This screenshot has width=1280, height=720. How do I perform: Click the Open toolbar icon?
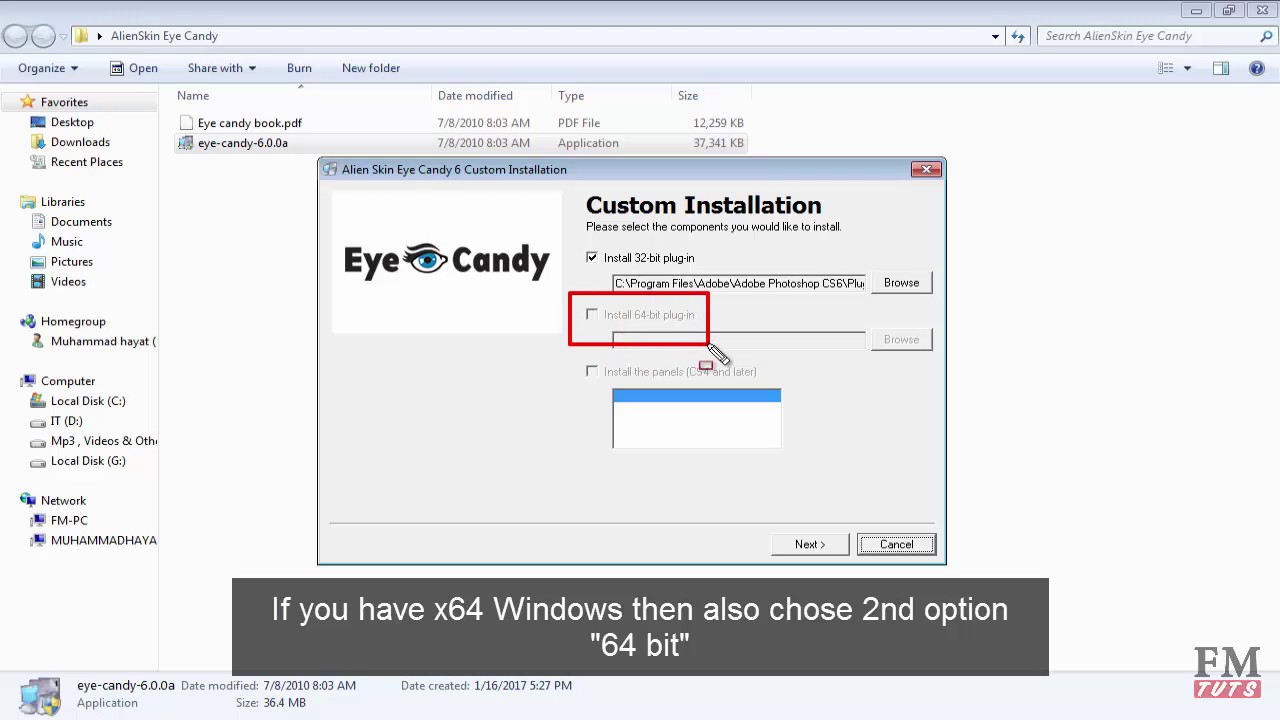tap(117, 68)
